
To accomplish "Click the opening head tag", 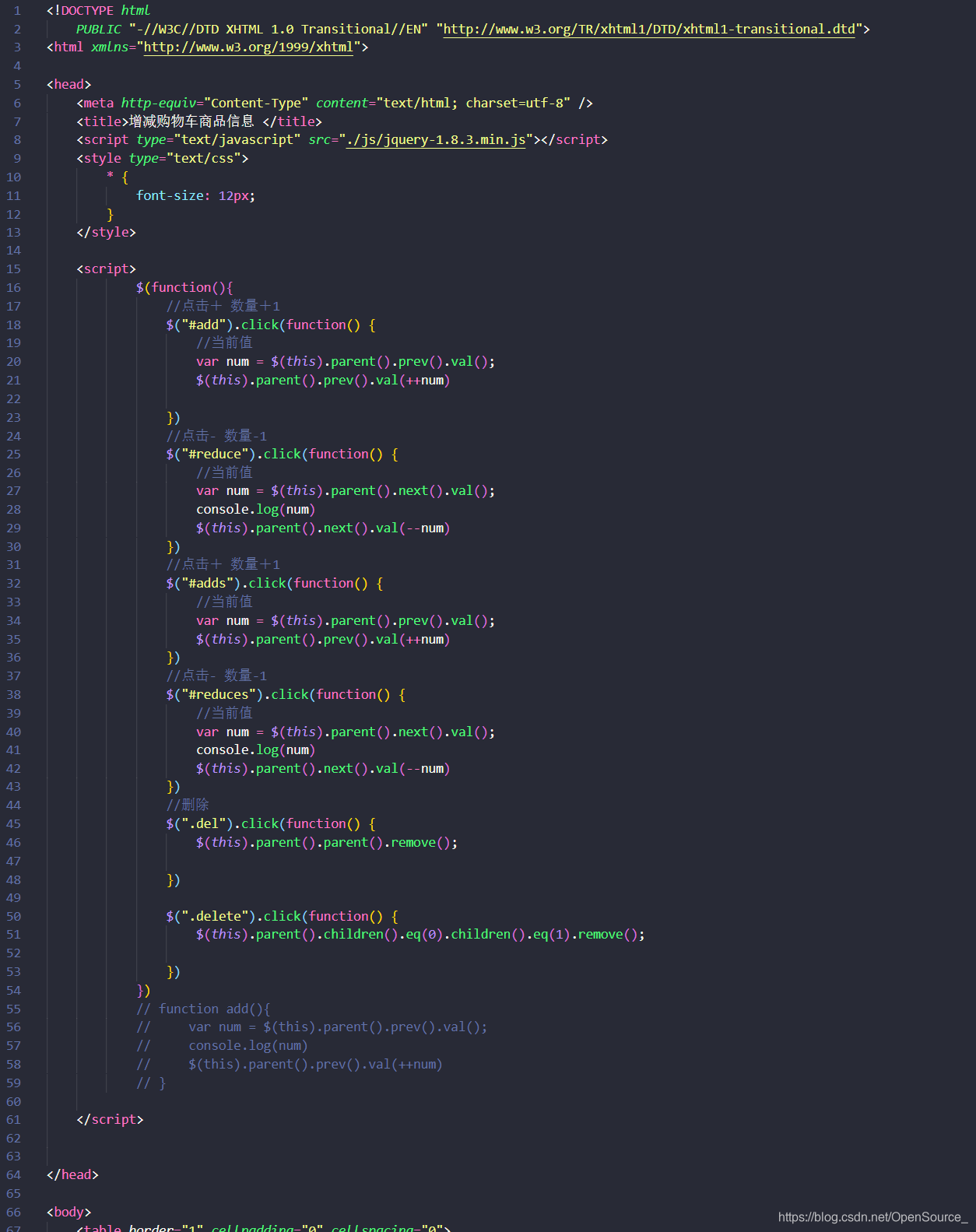I will click(x=68, y=84).
